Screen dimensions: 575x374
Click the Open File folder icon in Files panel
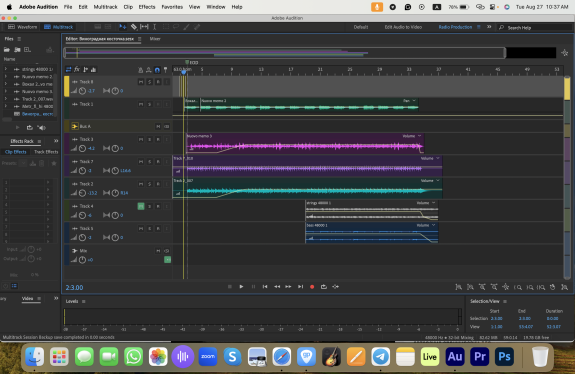(x=7, y=50)
